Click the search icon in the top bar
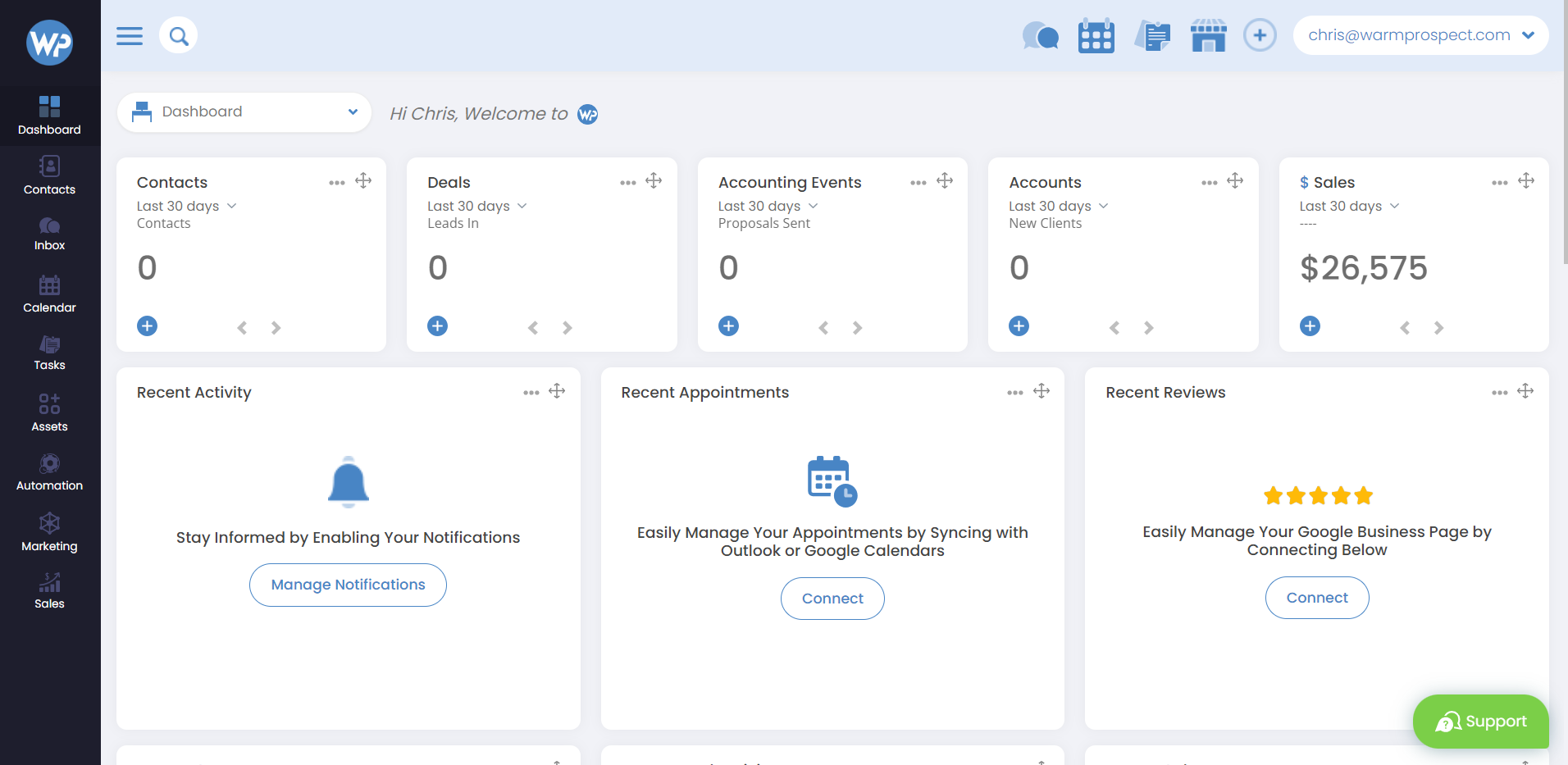The image size is (1568, 765). [178, 35]
